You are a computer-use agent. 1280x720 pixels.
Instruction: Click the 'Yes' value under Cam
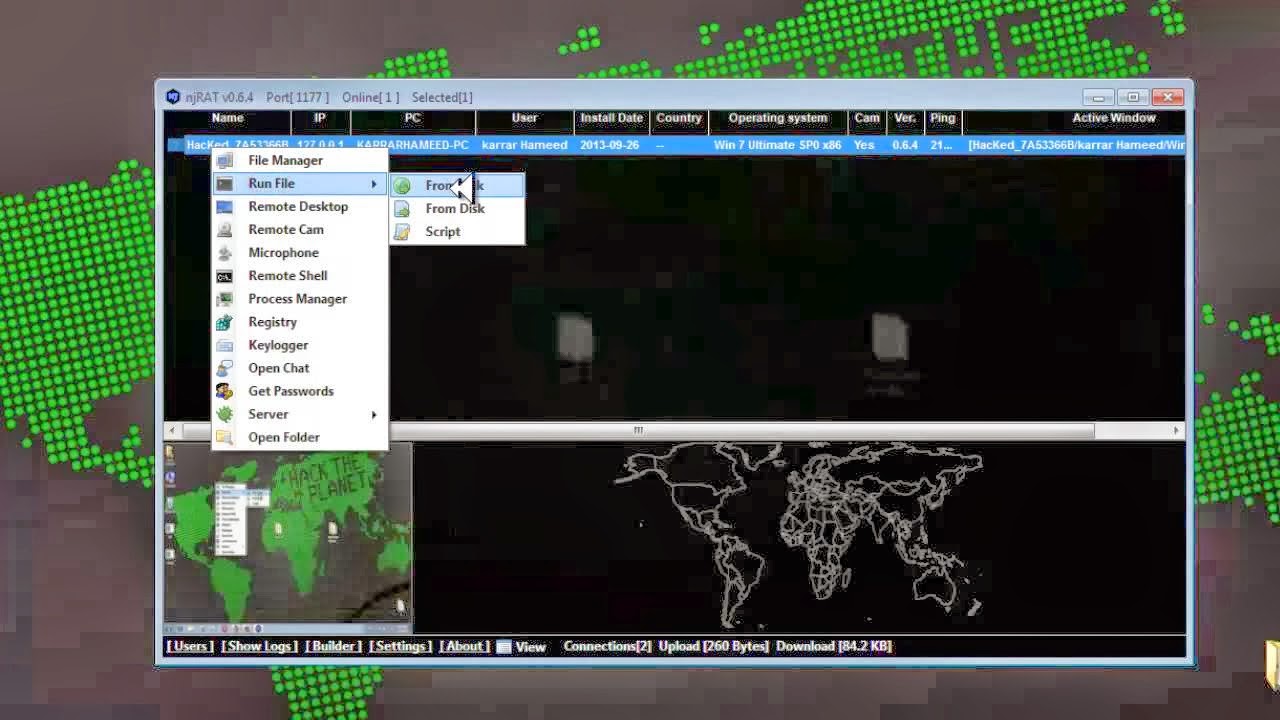(864, 145)
